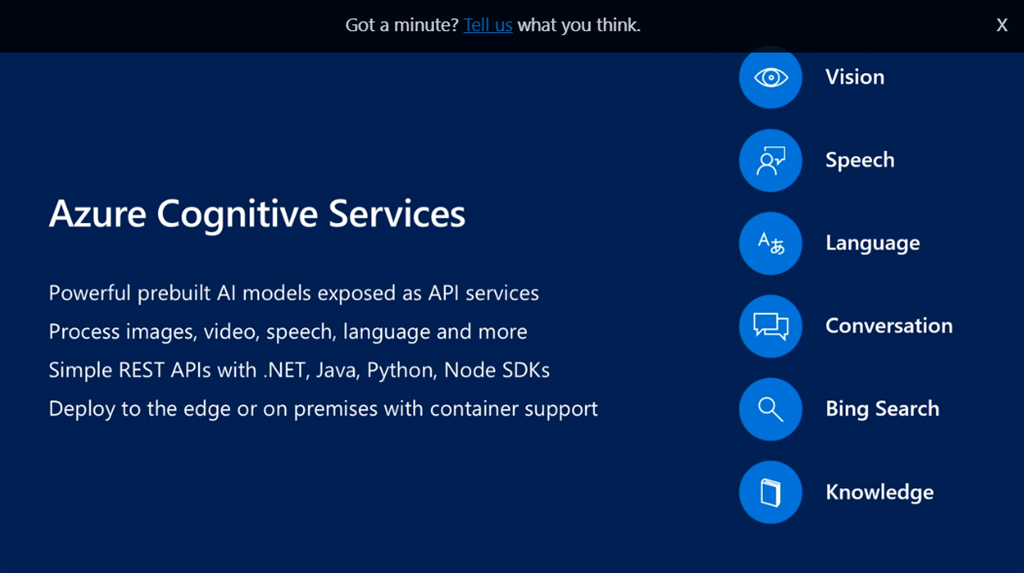This screenshot has width=1024, height=573.
Task: Select the Speech person icon
Action: coord(770,160)
